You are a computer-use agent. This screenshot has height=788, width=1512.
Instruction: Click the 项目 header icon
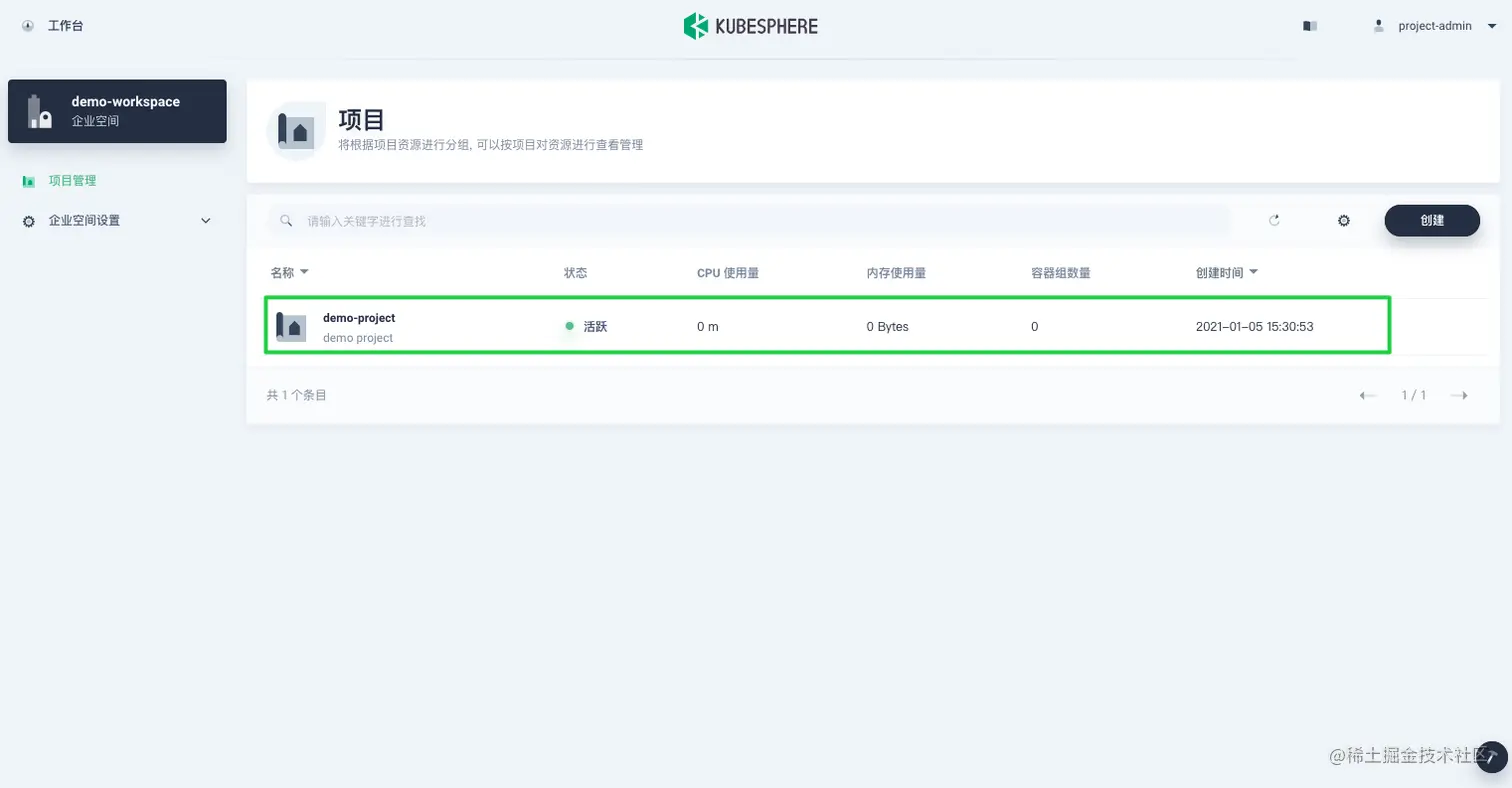[x=296, y=131]
